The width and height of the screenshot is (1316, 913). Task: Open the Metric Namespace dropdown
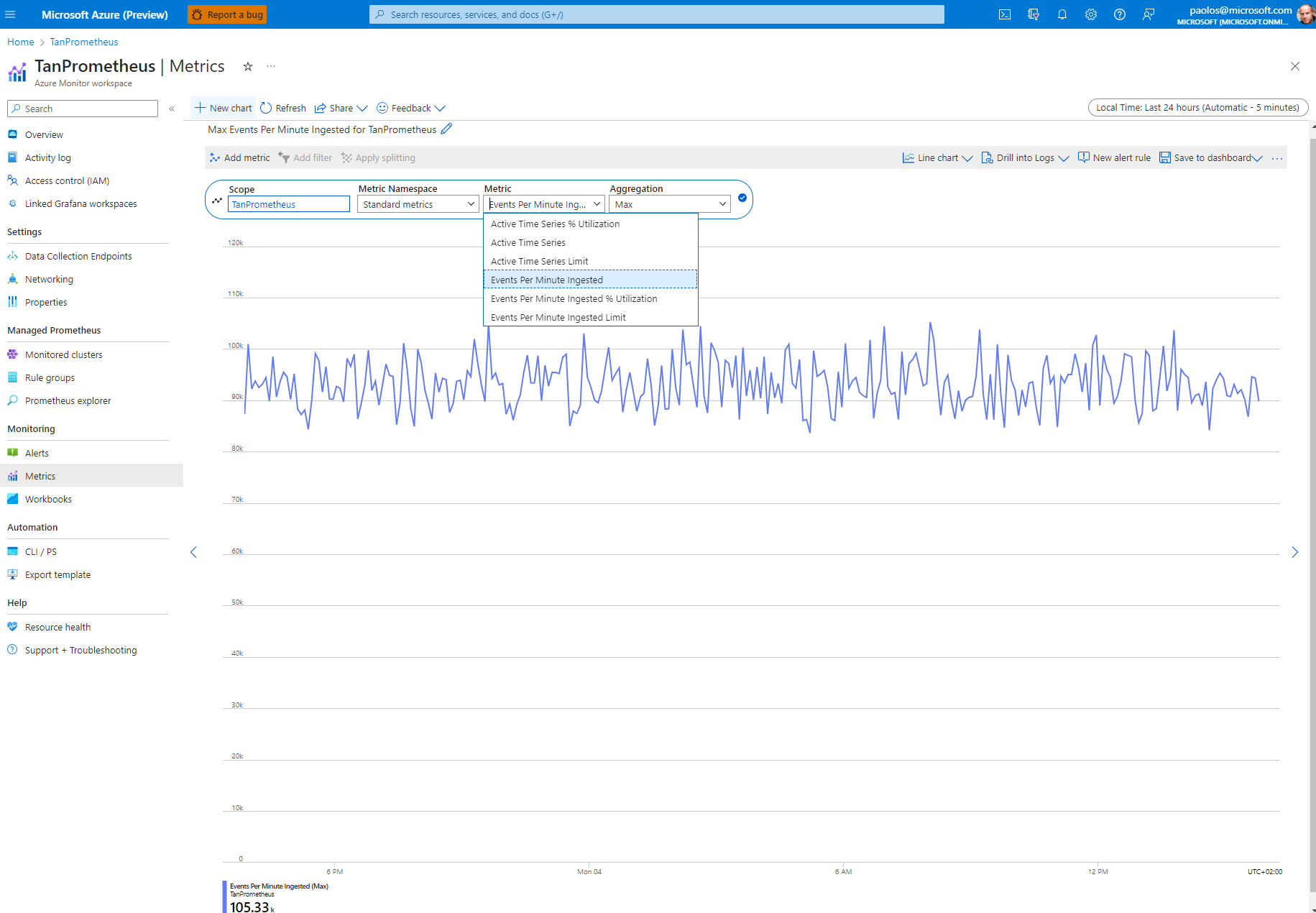point(418,204)
